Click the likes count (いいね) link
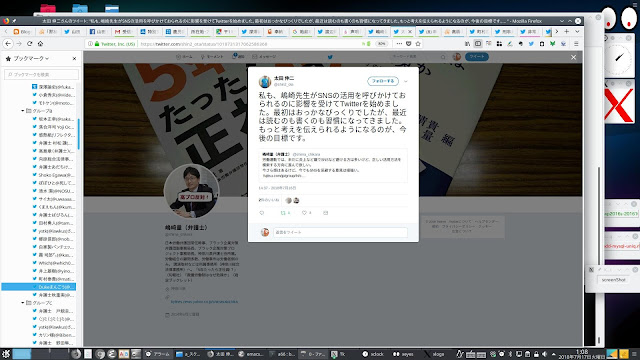 [269, 200]
